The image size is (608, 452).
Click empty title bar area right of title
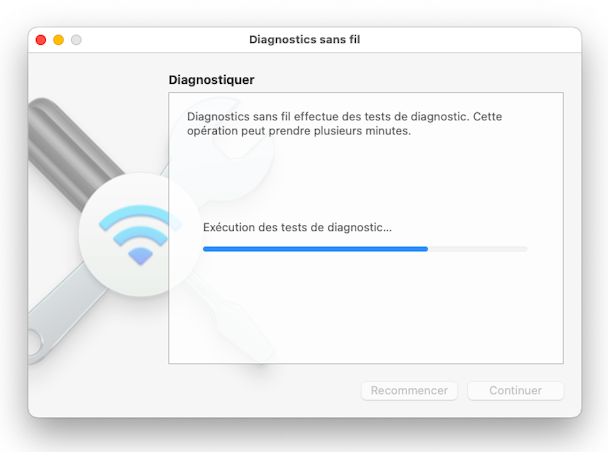coord(465,40)
